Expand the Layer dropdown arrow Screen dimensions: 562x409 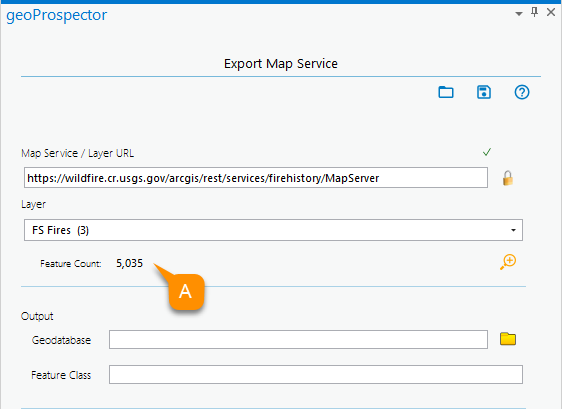[513, 230]
